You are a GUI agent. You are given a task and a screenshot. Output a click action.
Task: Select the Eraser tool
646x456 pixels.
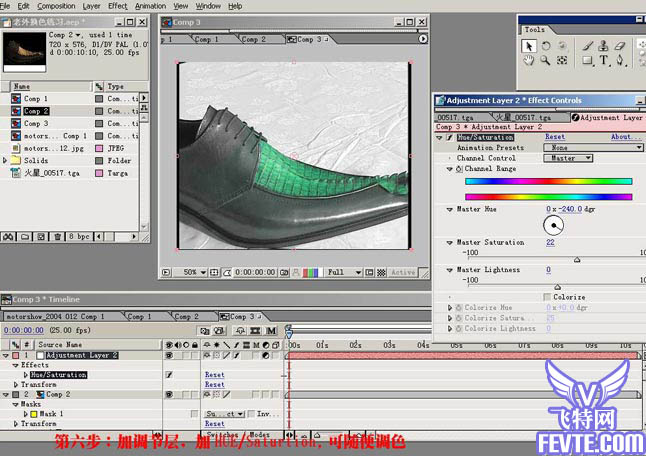click(x=620, y=46)
